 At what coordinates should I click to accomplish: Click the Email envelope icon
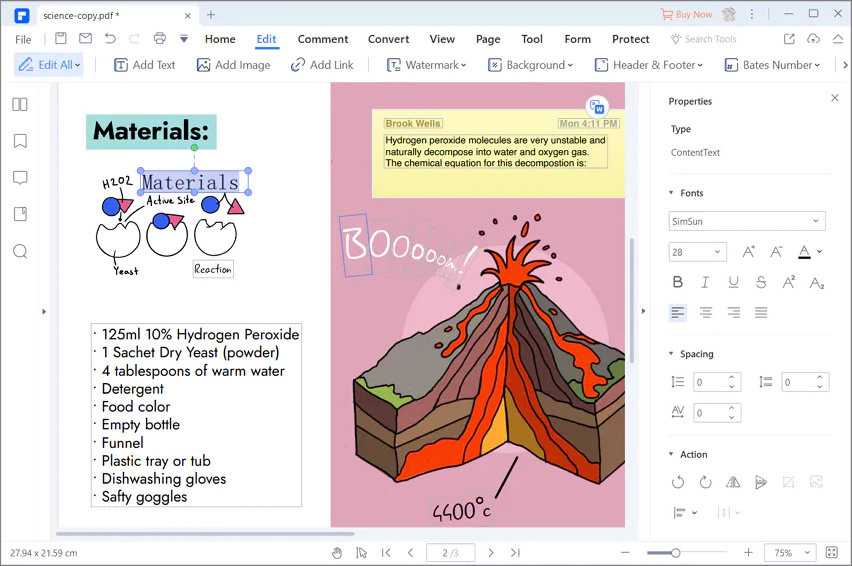(85, 39)
